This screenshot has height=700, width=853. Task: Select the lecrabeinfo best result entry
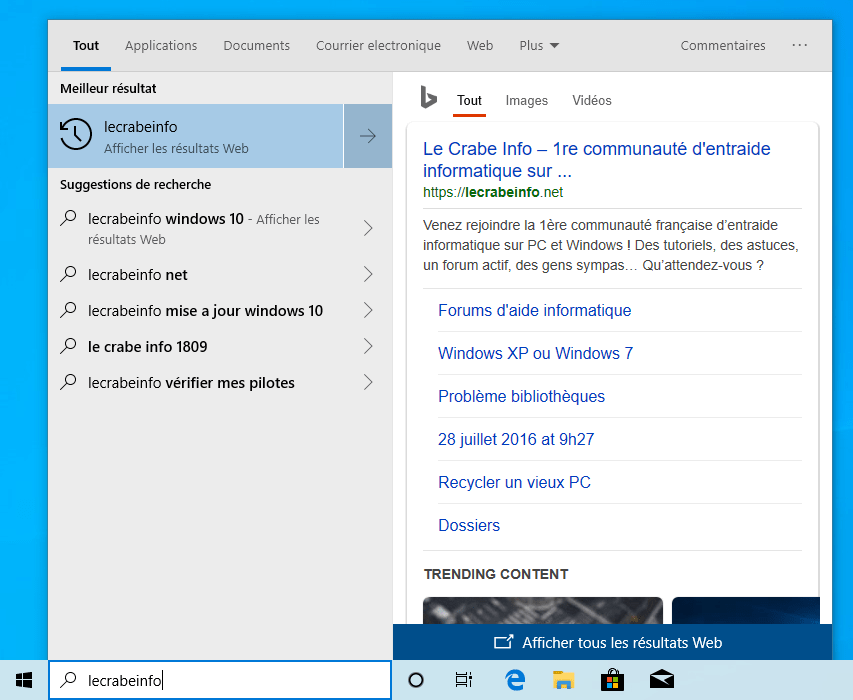[196, 136]
